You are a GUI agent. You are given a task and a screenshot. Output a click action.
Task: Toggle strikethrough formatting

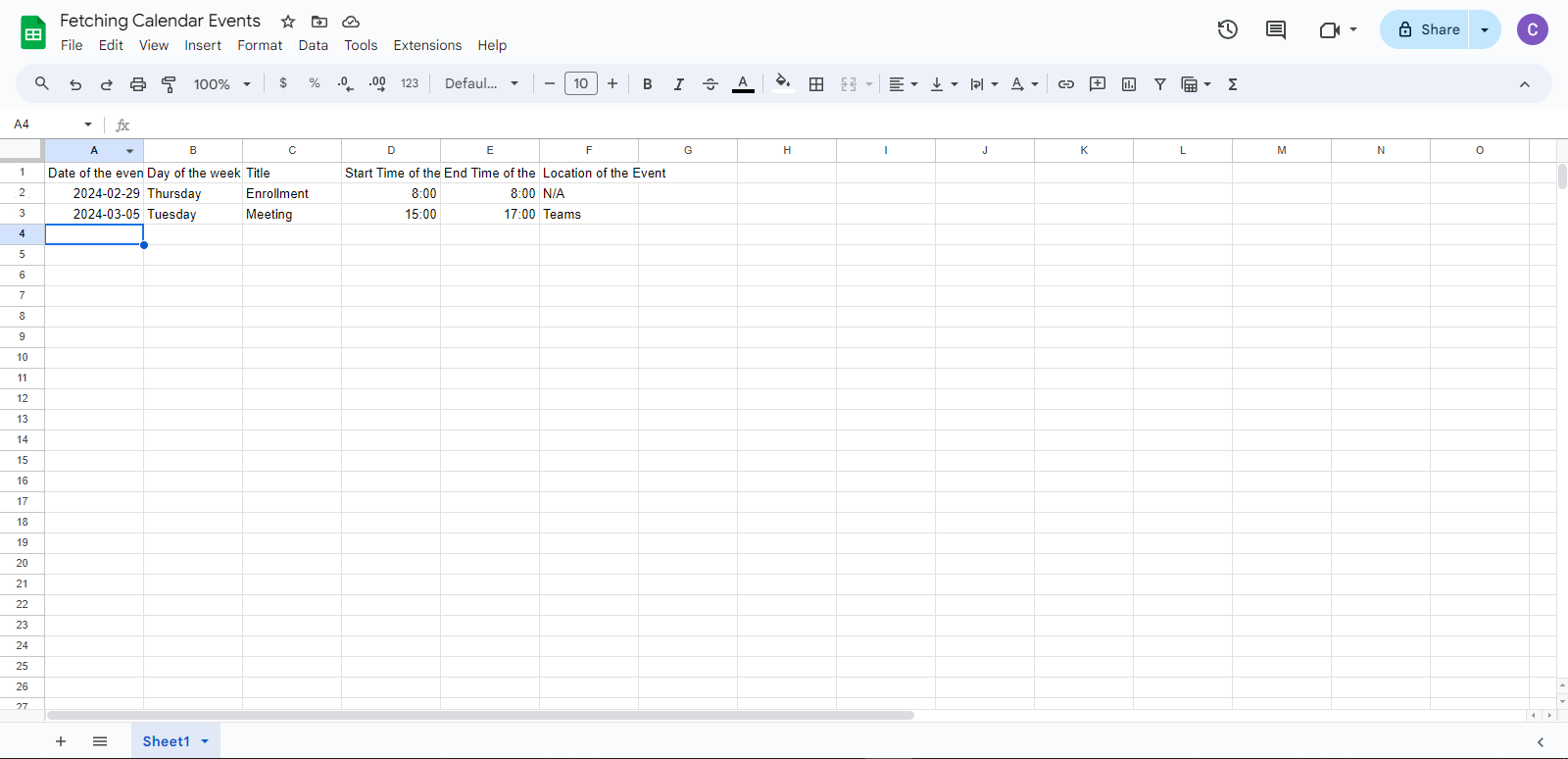click(x=710, y=84)
